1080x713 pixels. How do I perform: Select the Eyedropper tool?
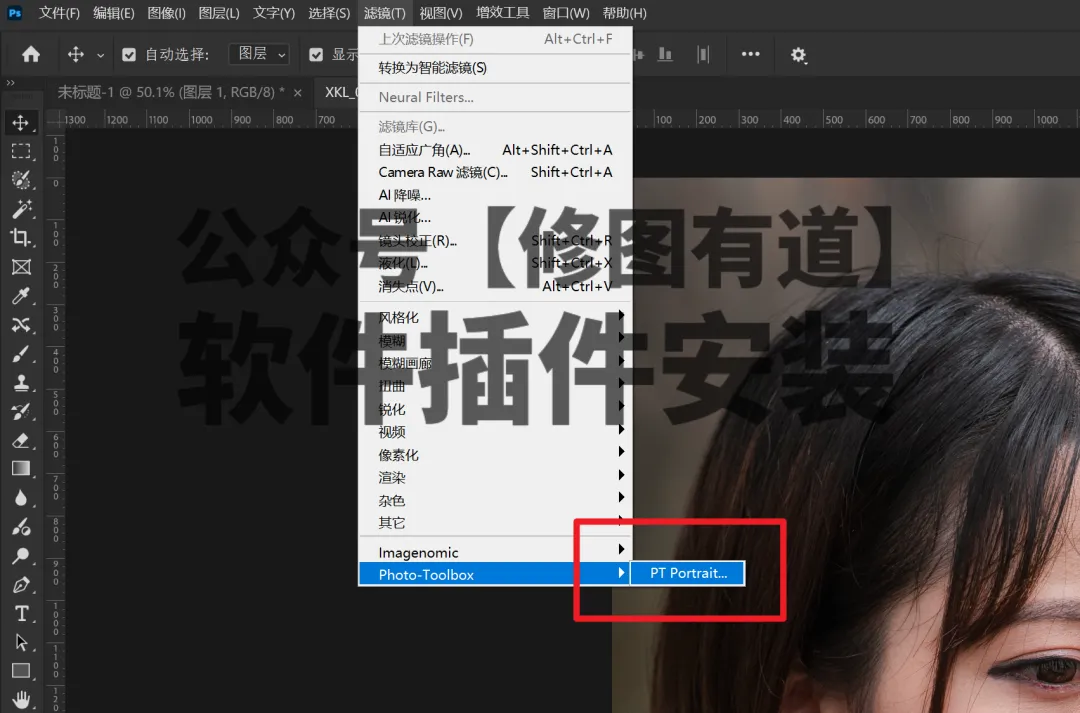tap(21, 296)
